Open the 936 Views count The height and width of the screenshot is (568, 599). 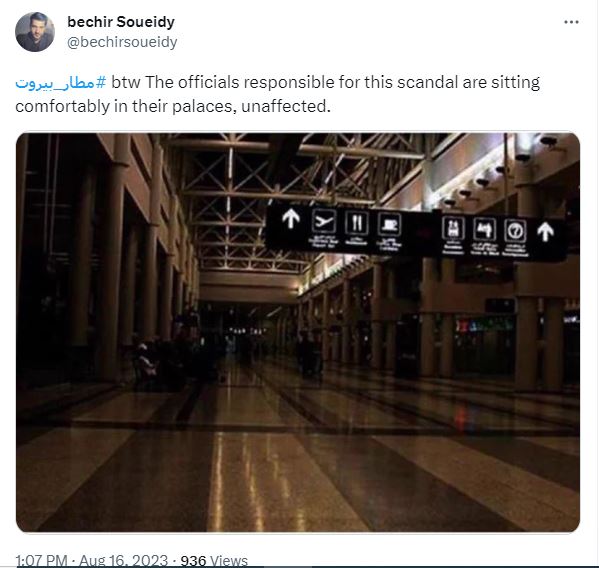coord(214,560)
